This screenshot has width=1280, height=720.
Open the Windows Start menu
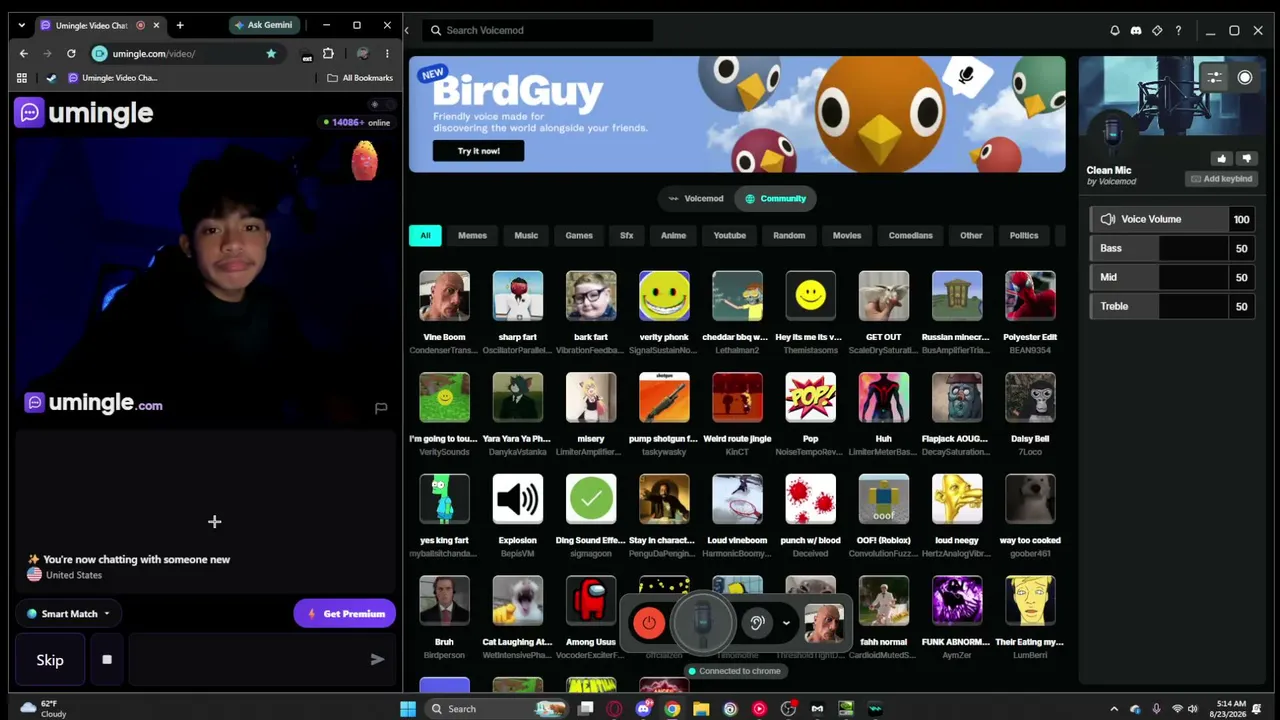click(408, 709)
